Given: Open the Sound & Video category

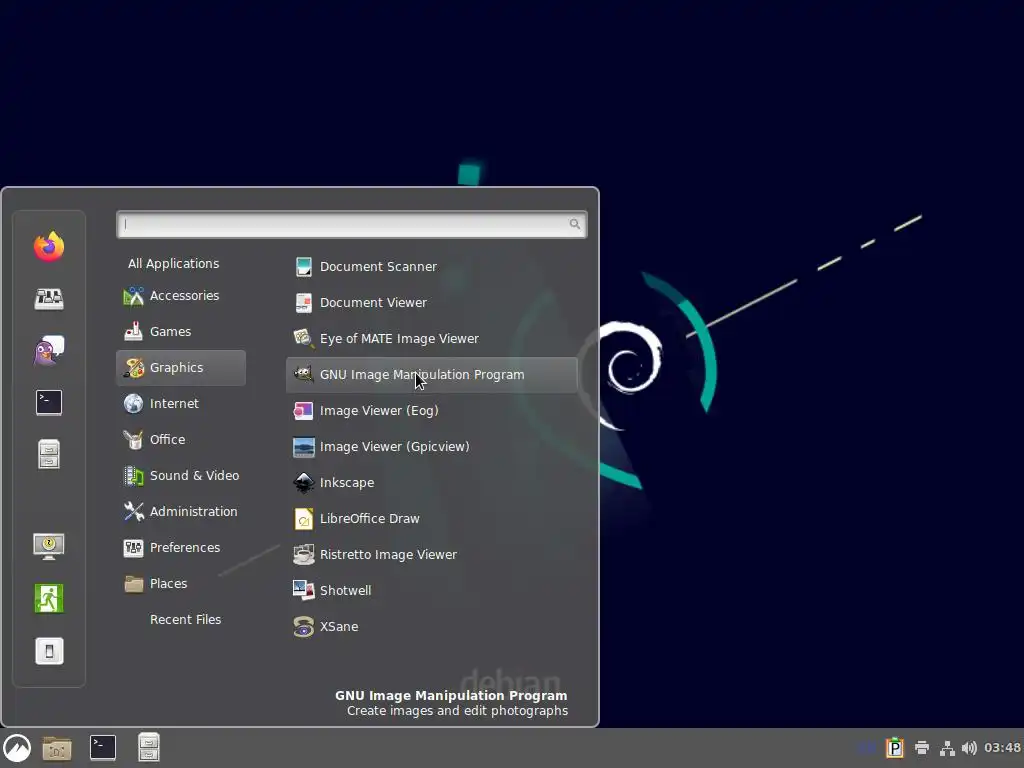Looking at the screenshot, I should pyautogui.click(x=181, y=475).
